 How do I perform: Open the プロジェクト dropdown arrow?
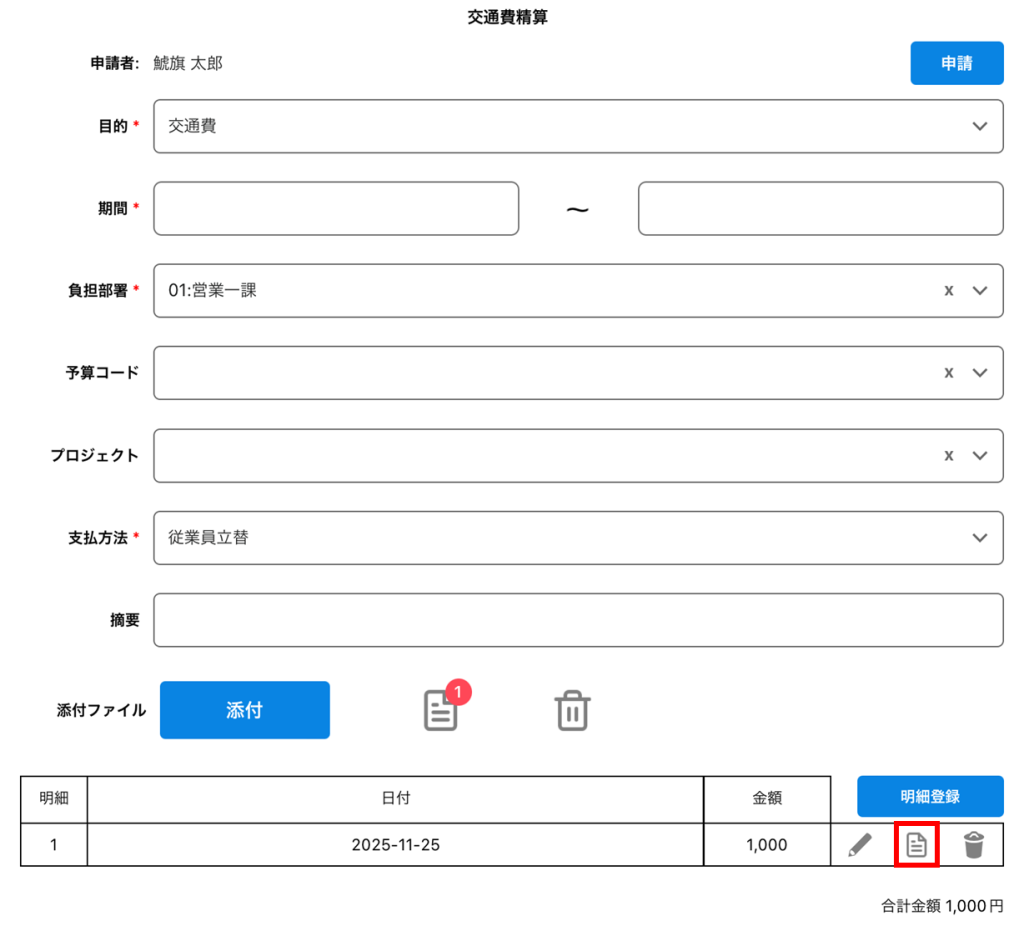pyautogui.click(x=980, y=455)
